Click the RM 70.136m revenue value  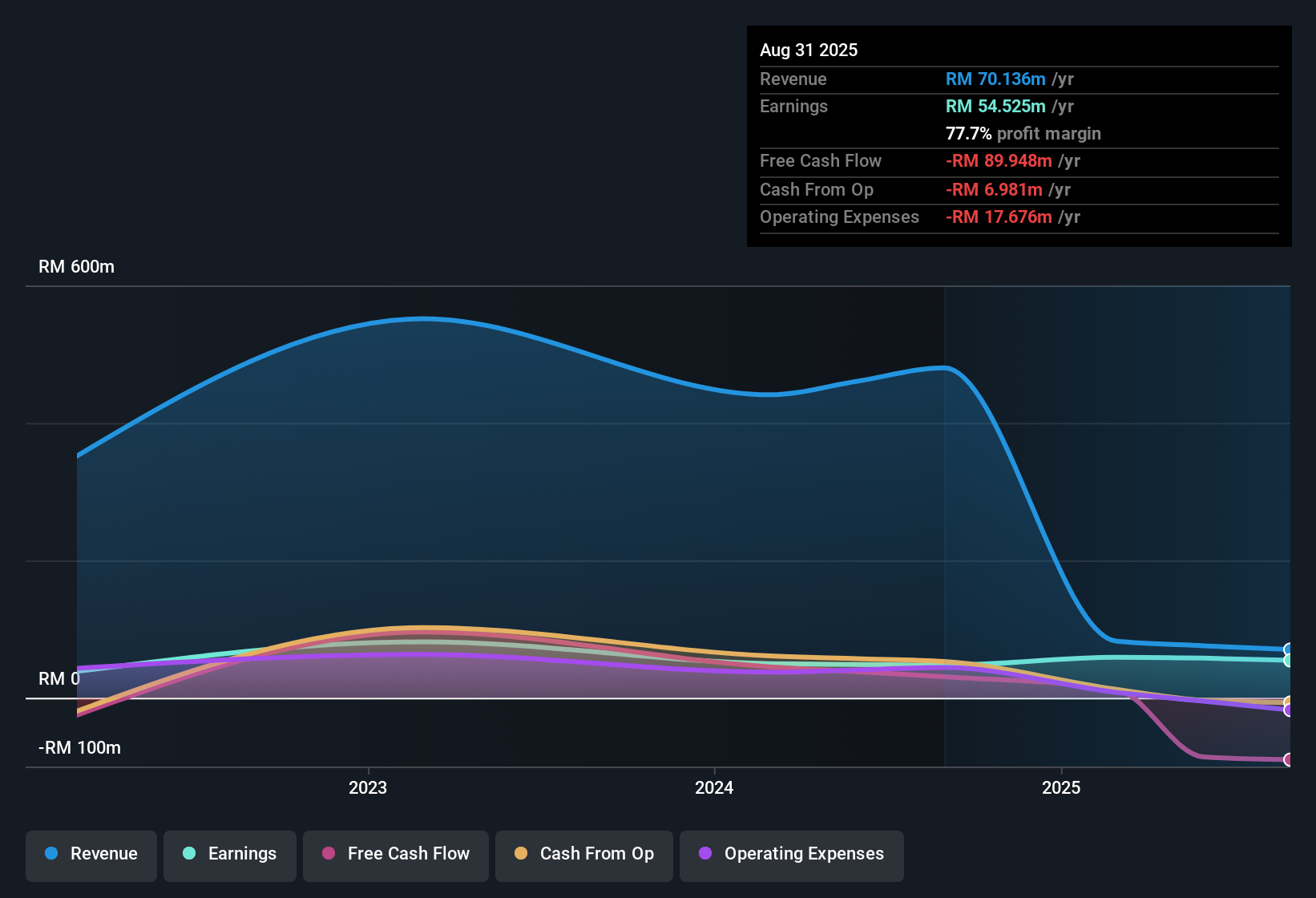pyautogui.click(x=995, y=79)
